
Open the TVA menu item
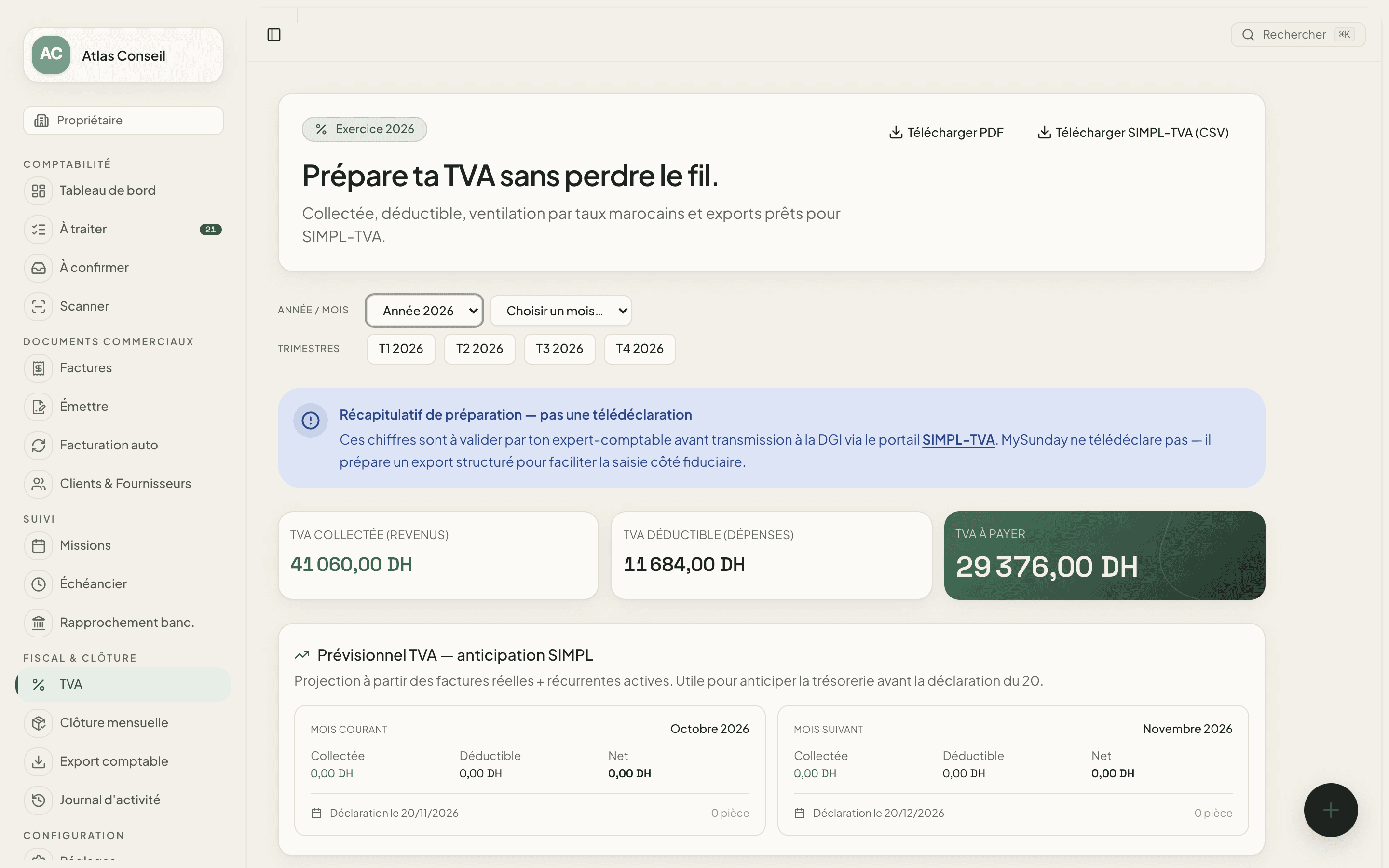[x=123, y=684]
